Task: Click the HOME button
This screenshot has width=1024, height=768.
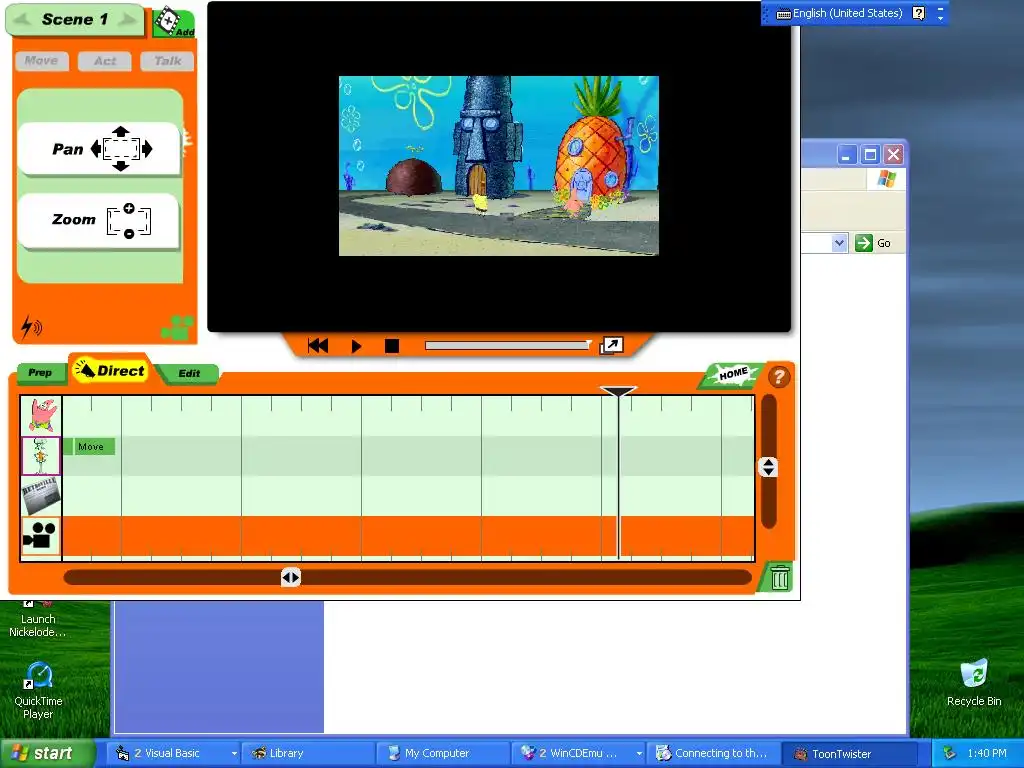Action: pos(733,374)
